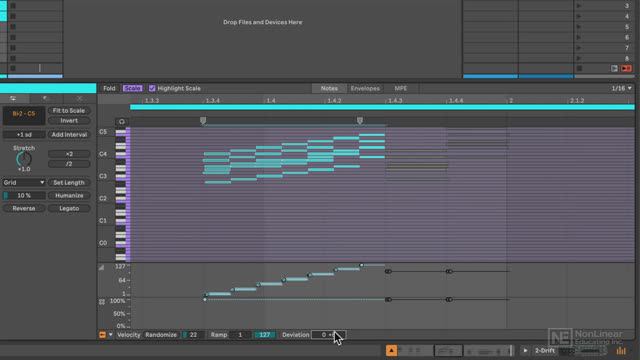Screen dimensions: 640x360
Task: Click the Stretch knob
Action: point(24,159)
